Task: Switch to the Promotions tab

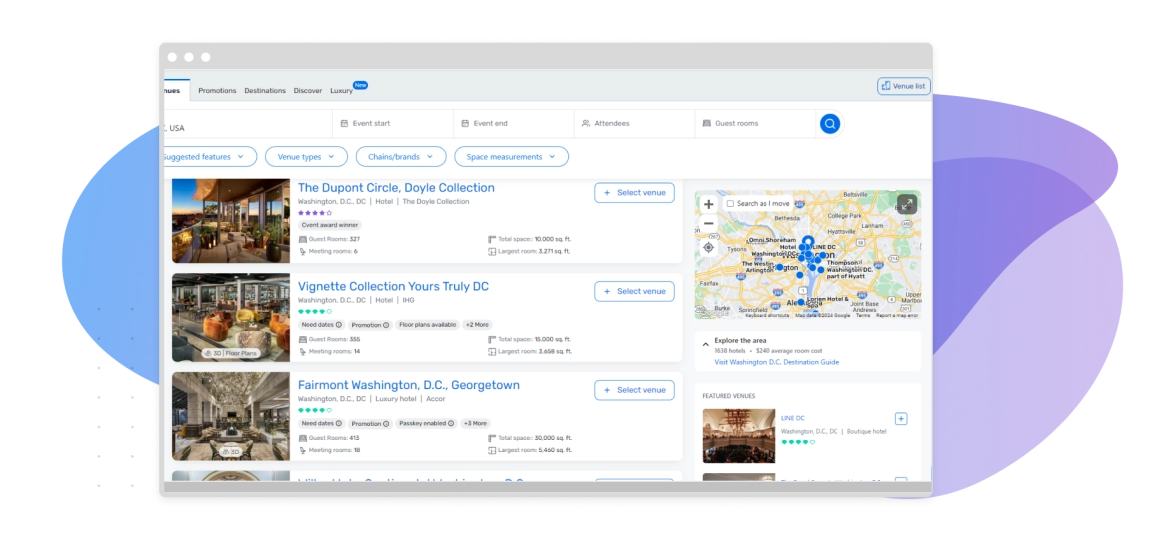Action: 217,91
